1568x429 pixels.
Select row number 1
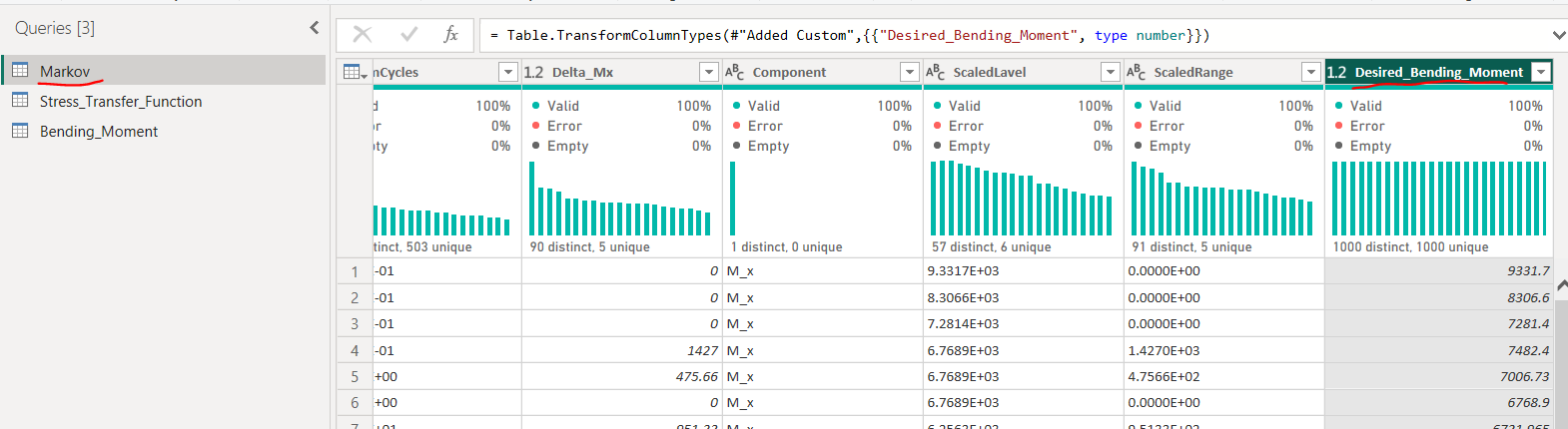pyautogui.click(x=355, y=271)
